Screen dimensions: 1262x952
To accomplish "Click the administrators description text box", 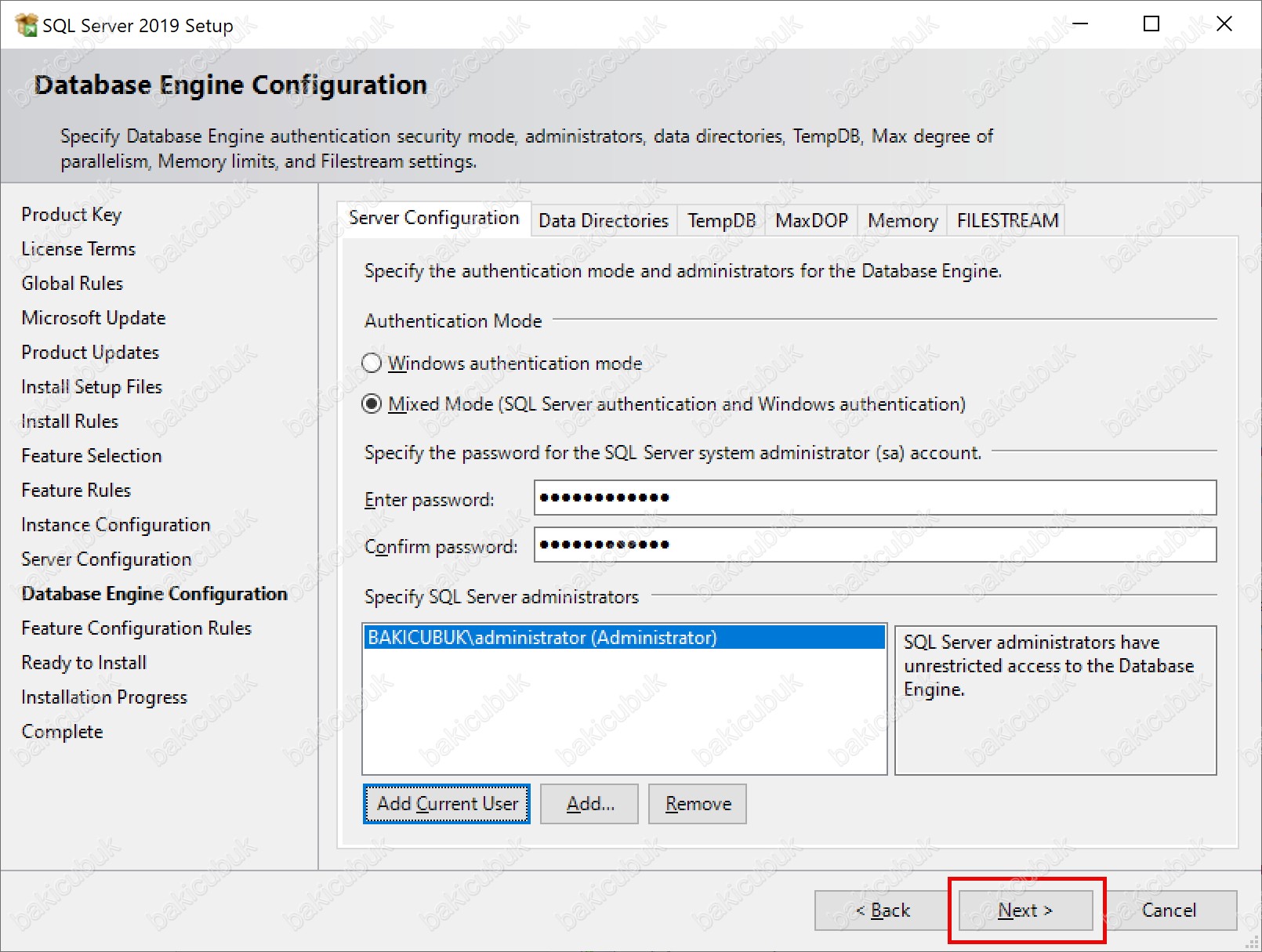I will [1056, 700].
